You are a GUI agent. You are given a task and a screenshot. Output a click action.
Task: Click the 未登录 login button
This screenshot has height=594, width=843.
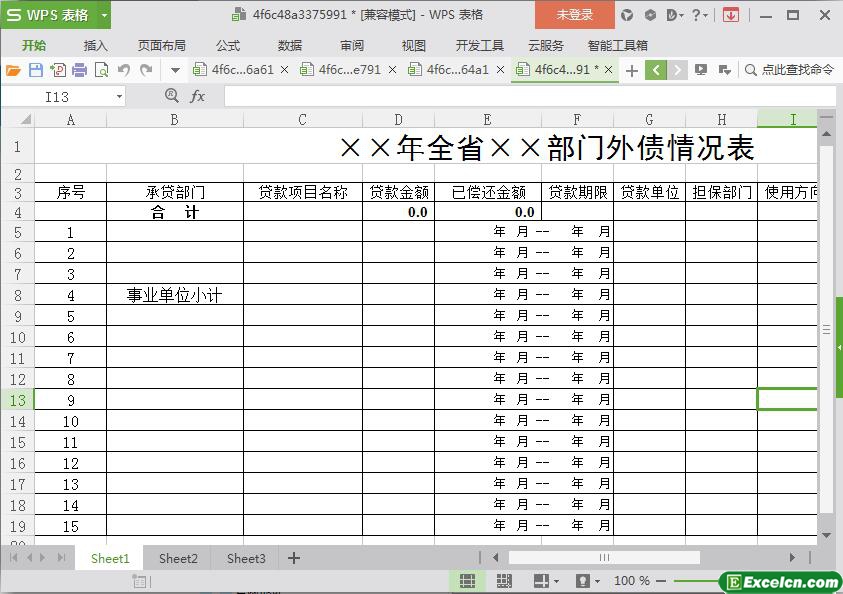pyautogui.click(x=574, y=15)
